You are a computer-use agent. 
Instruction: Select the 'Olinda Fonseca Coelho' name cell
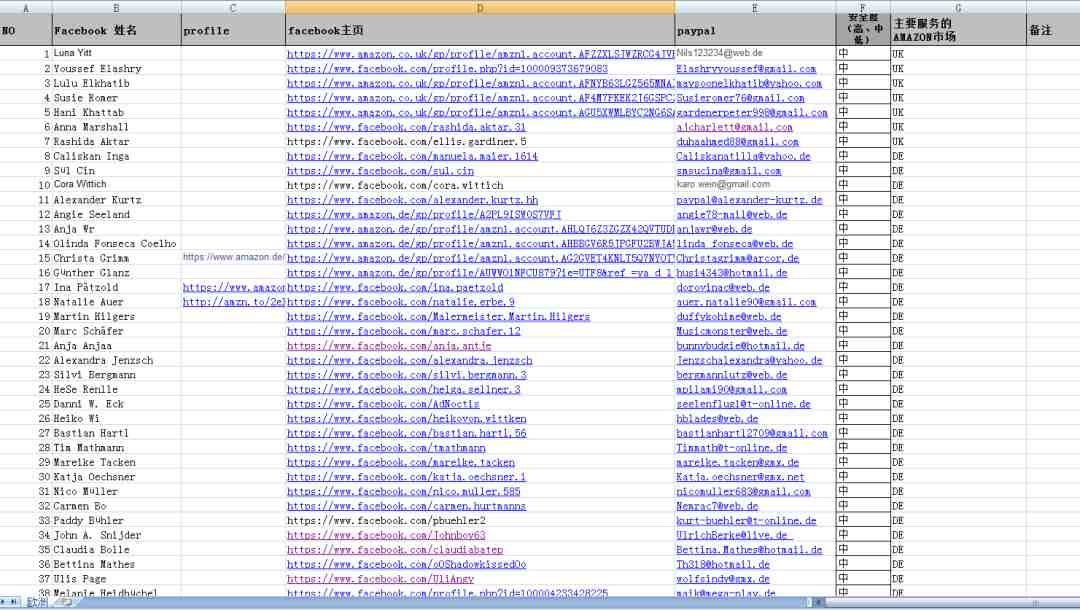(x=116, y=244)
